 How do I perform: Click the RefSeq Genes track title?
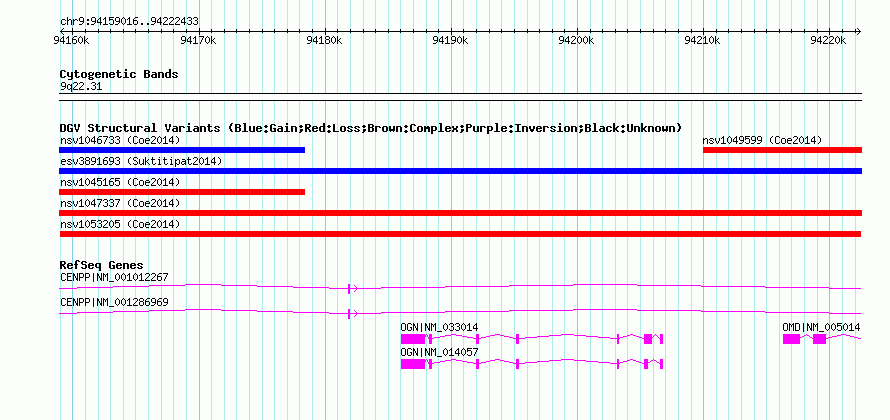click(x=102, y=265)
